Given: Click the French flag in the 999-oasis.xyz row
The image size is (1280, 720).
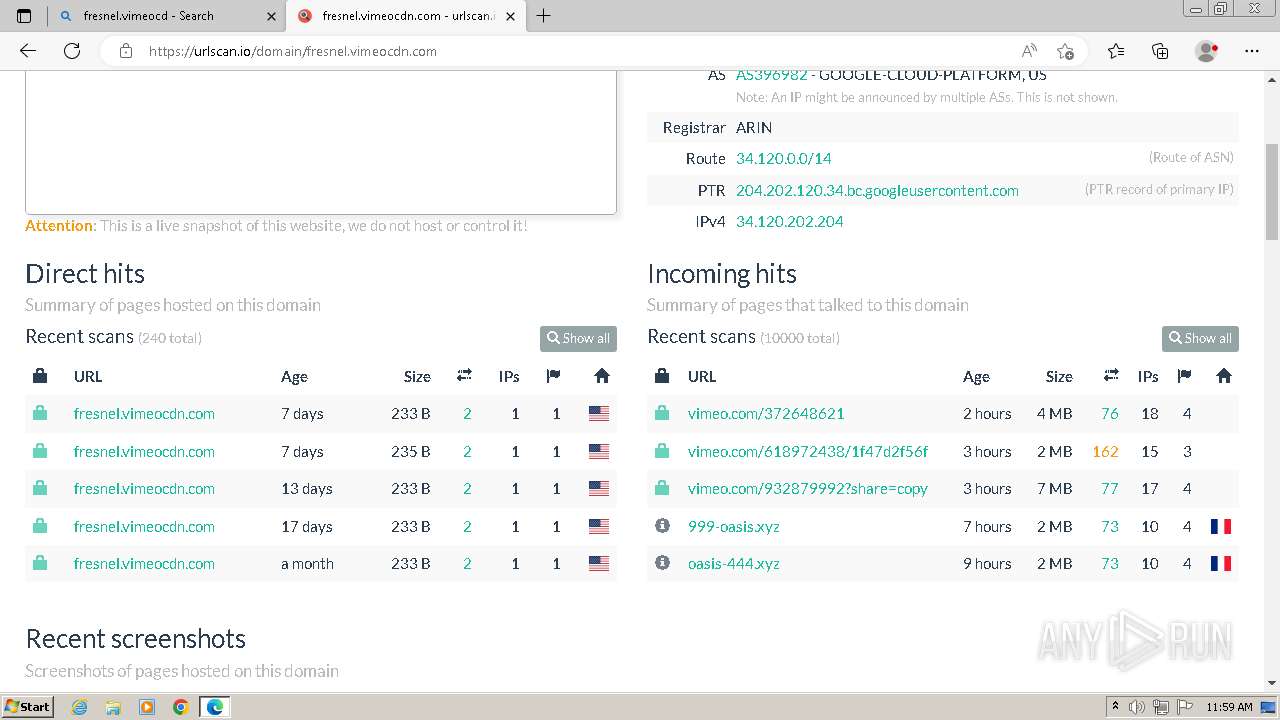Looking at the screenshot, I should click(1221, 526).
